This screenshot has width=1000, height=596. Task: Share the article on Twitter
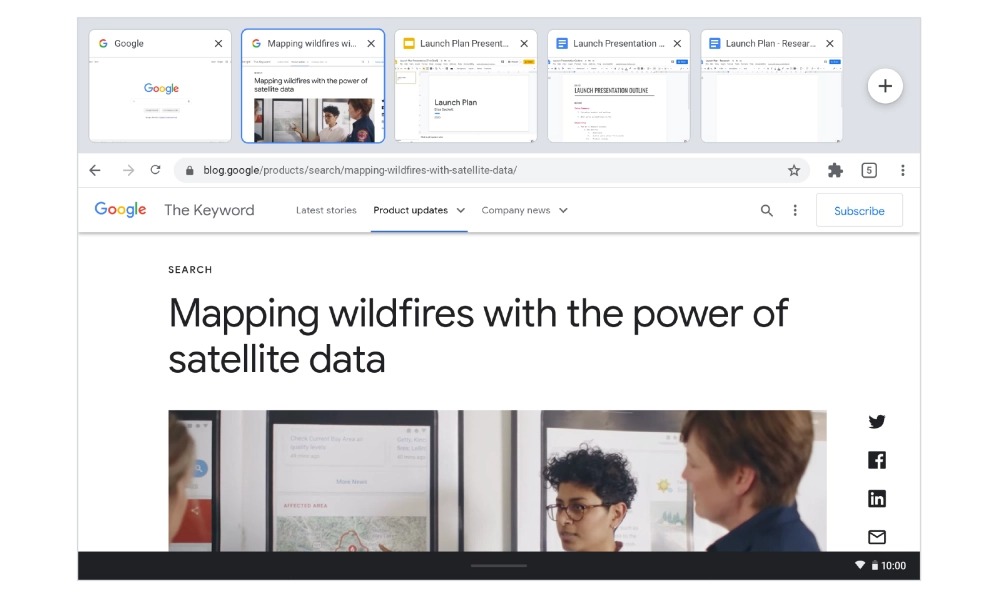pos(877,422)
